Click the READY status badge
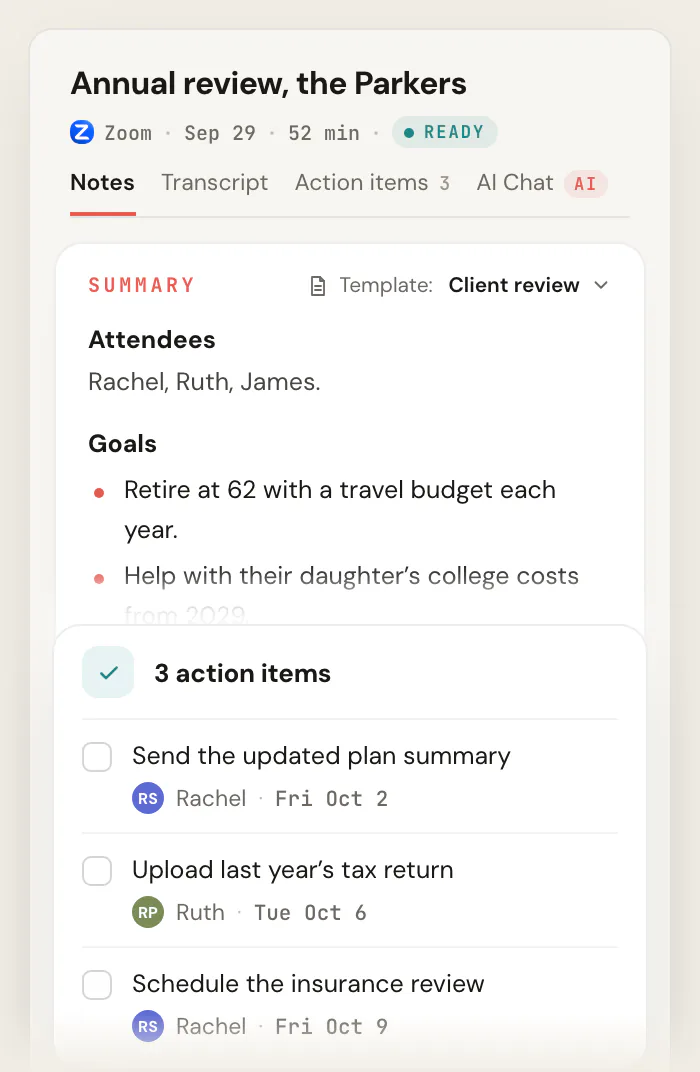 click(444, 132)
